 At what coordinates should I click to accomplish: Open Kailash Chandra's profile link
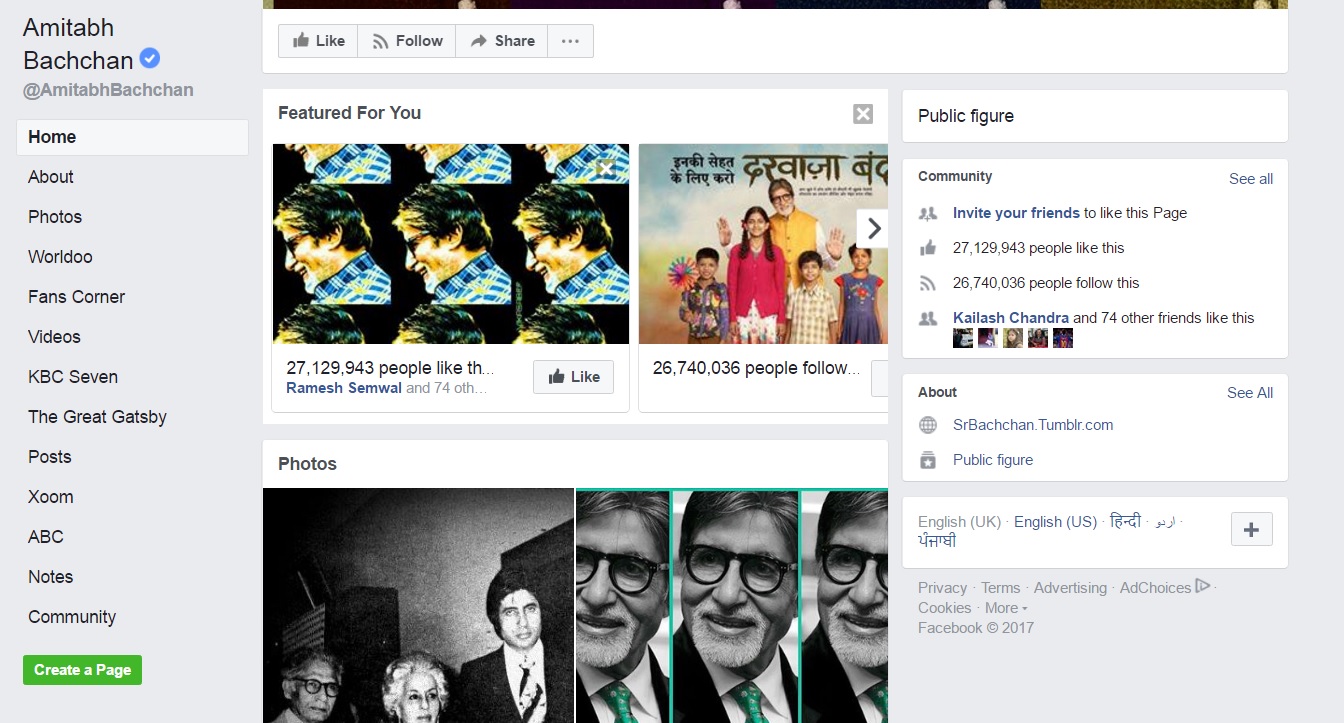(1011, 318)
